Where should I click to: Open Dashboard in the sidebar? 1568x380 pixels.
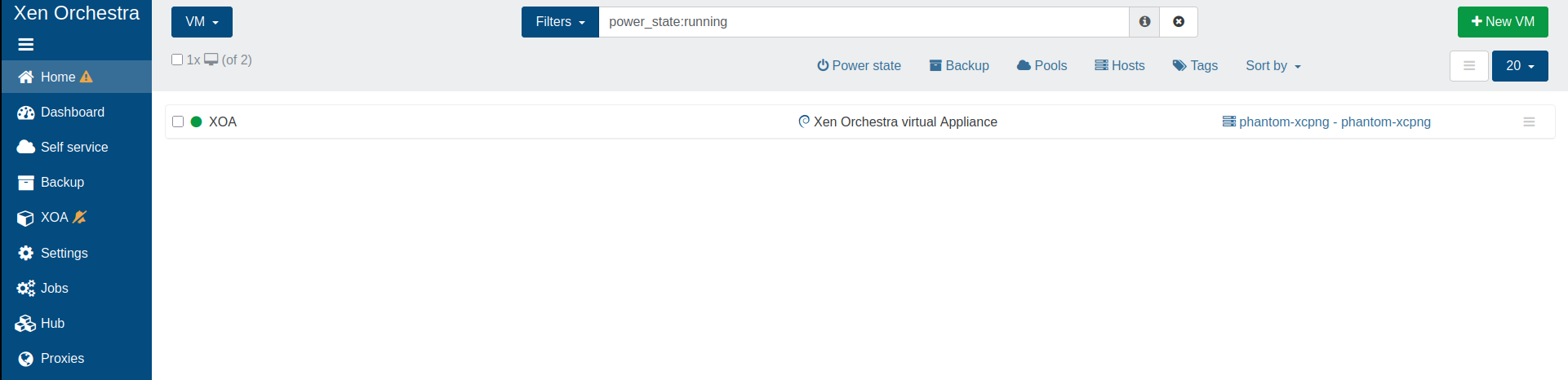(x=72, y=113)
